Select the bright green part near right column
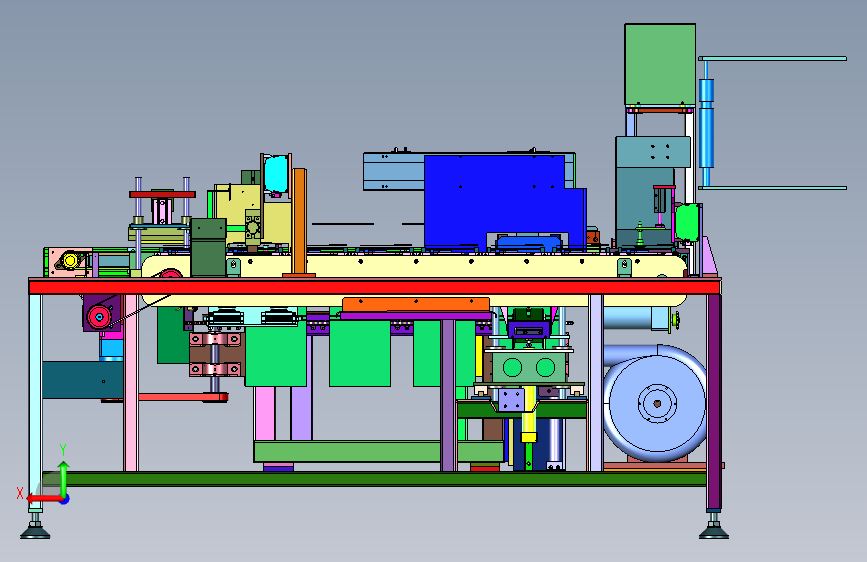 (x=687, y=222)
